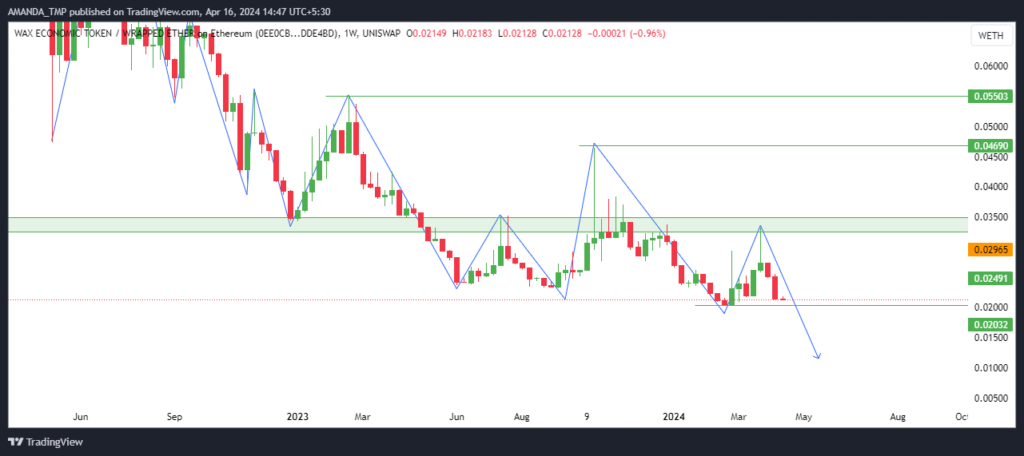Viewport: 1024px width, 456px height.
Task: Click the 2024 time axis label
Action: (673, 416)
